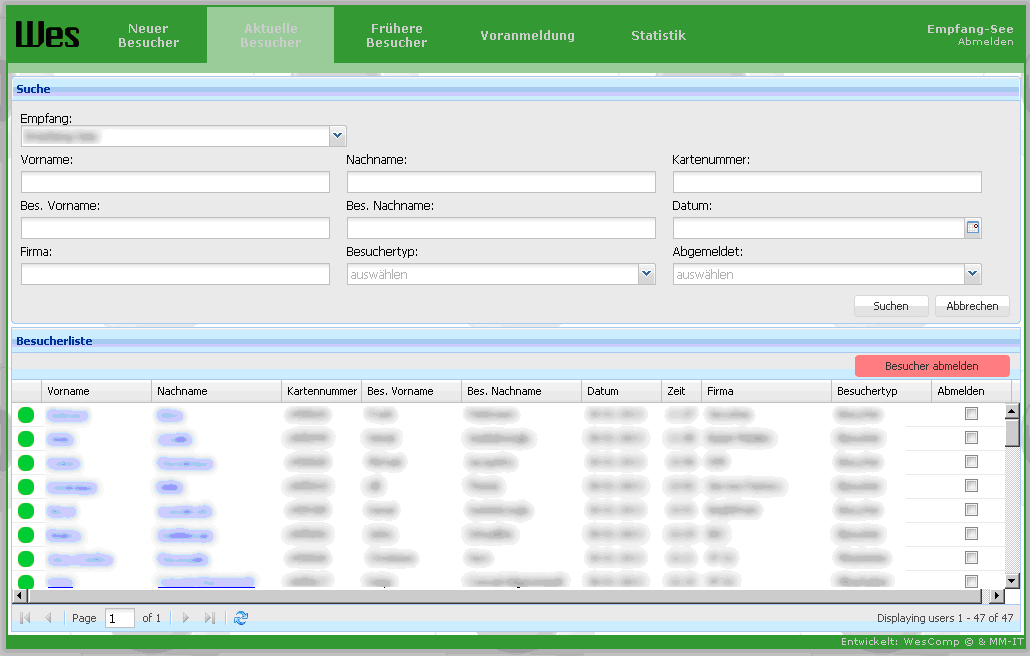
Task: Open the Datum calendar picker icon
Action: 973,228
